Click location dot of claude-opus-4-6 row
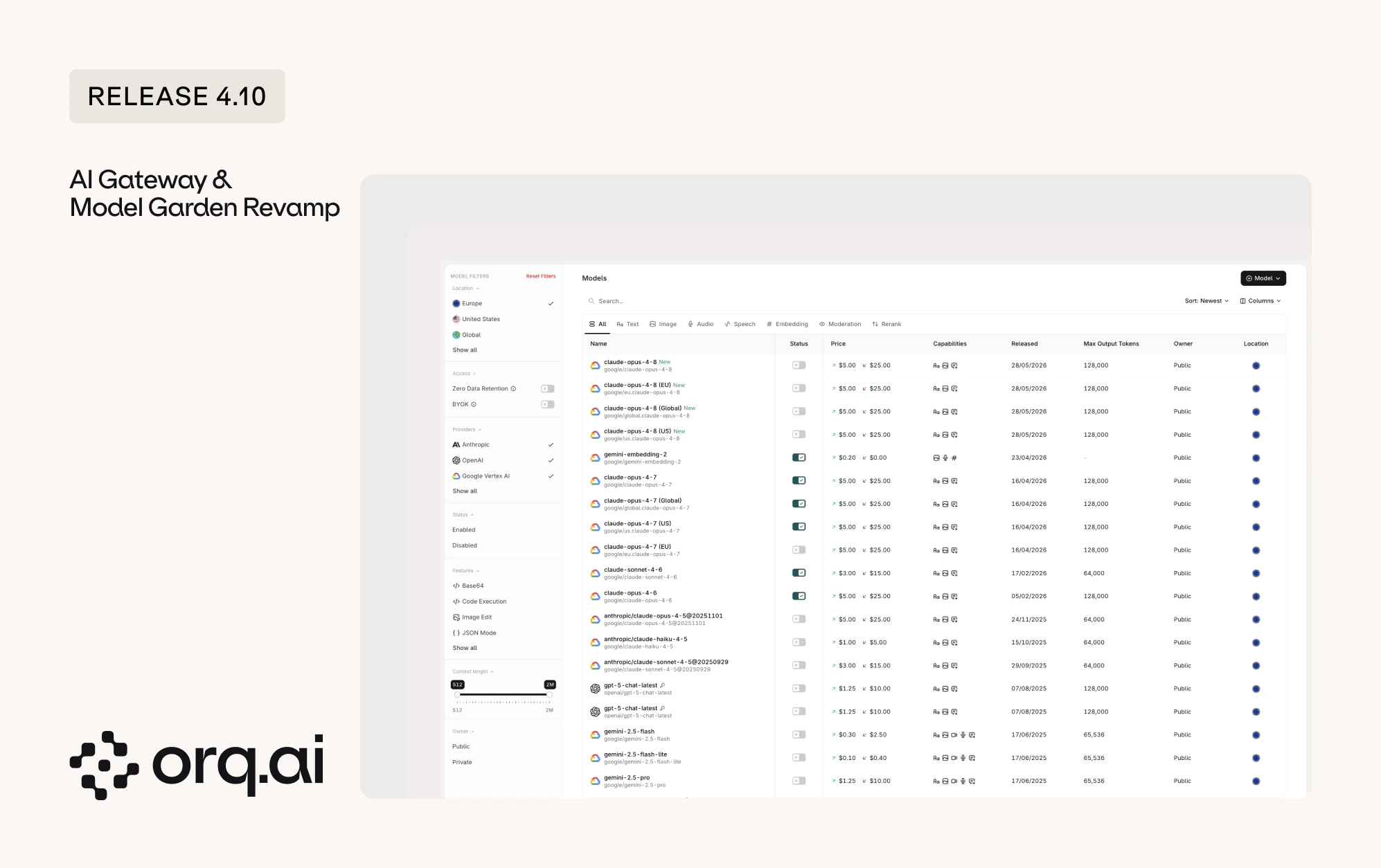The image size is (1381, 868). (1256, 597)
